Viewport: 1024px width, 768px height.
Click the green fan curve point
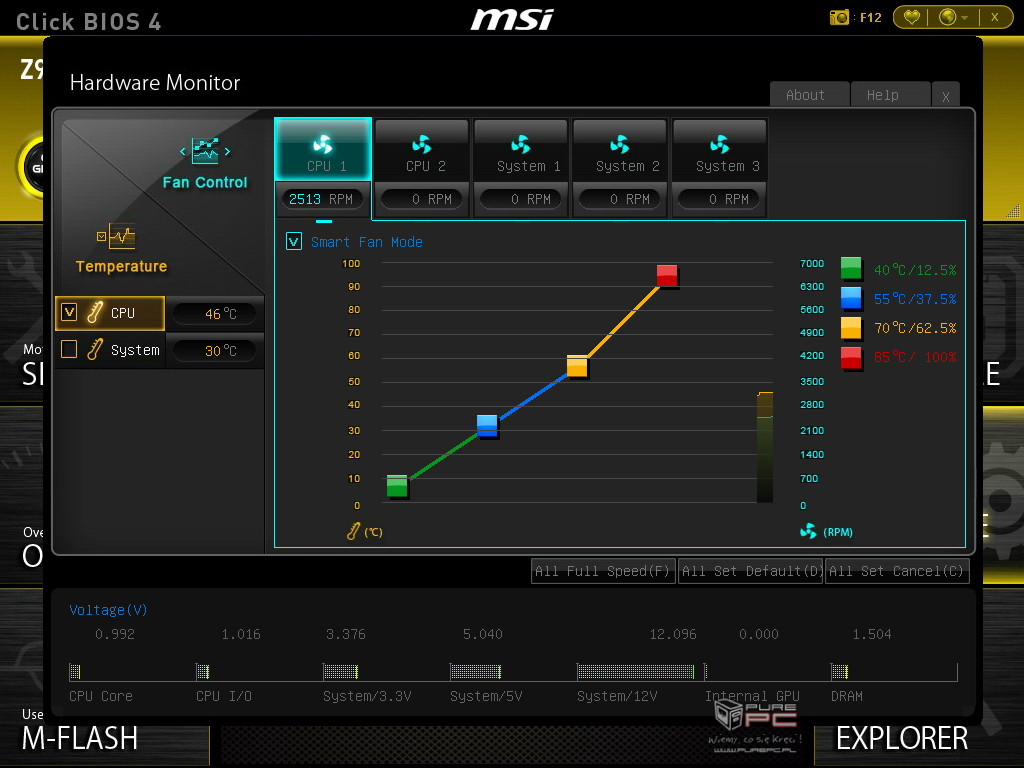(x=397, y=486)
